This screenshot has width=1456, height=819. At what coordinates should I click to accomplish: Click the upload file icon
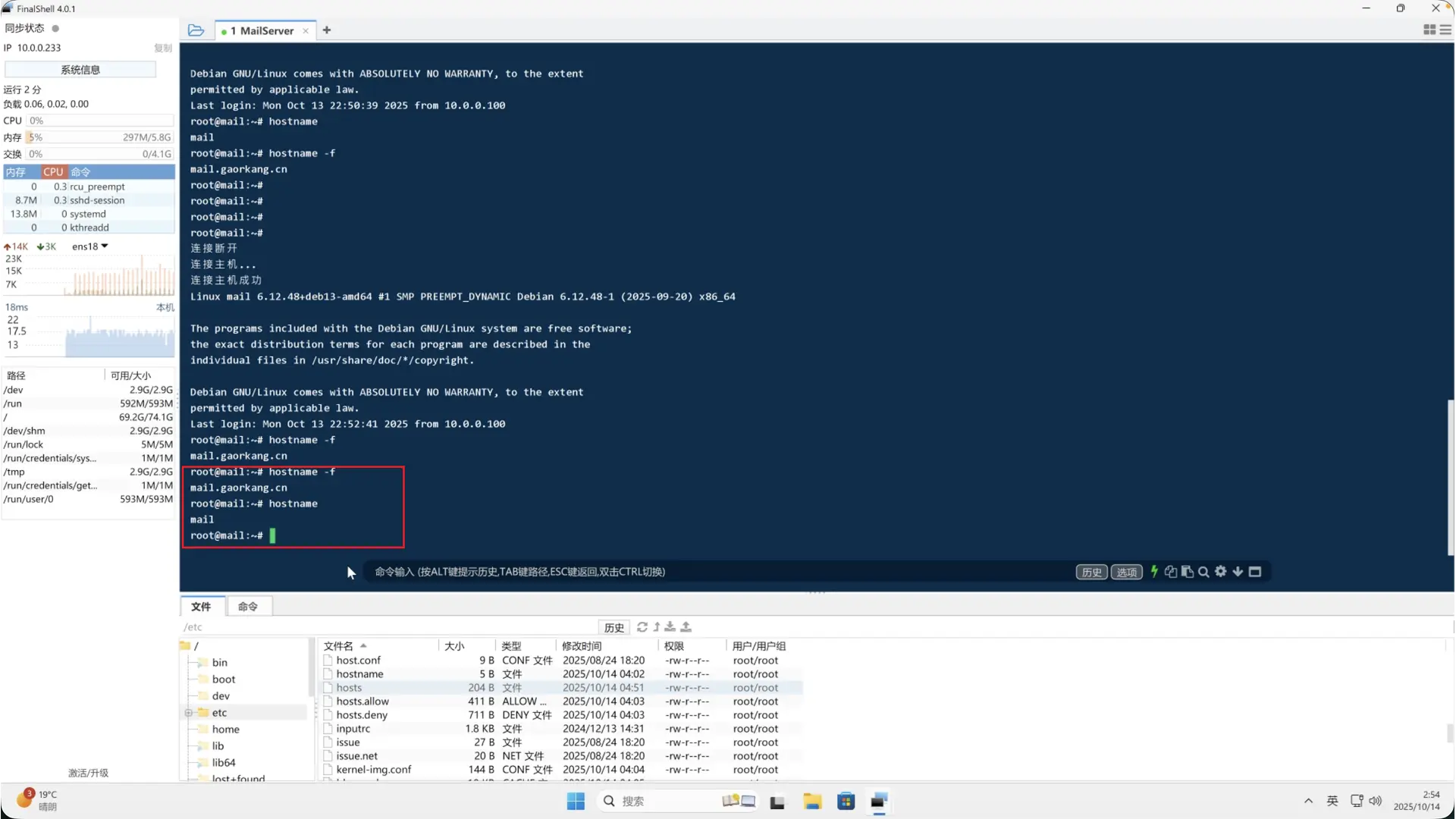(x=686, y=627)
